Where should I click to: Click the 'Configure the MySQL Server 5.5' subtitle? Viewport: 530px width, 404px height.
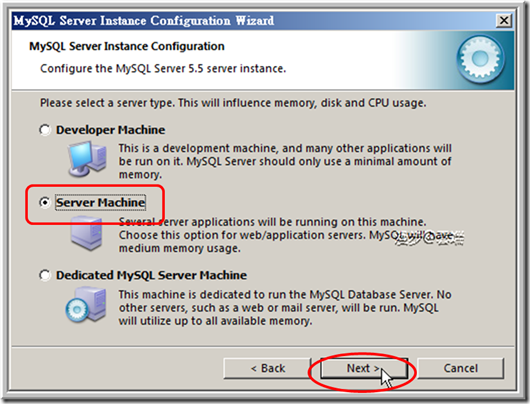coord(163,69)
